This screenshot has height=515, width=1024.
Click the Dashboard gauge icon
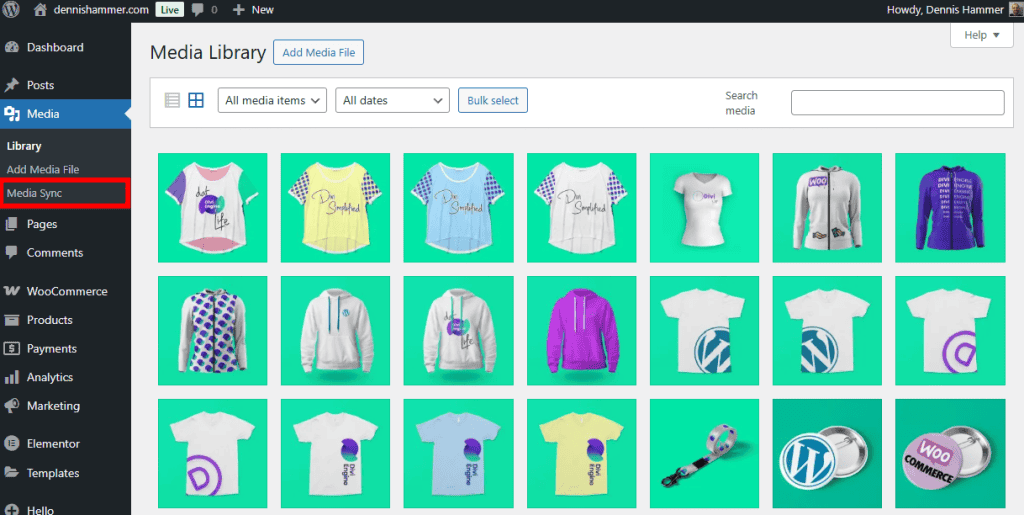[x=11, y=47]
